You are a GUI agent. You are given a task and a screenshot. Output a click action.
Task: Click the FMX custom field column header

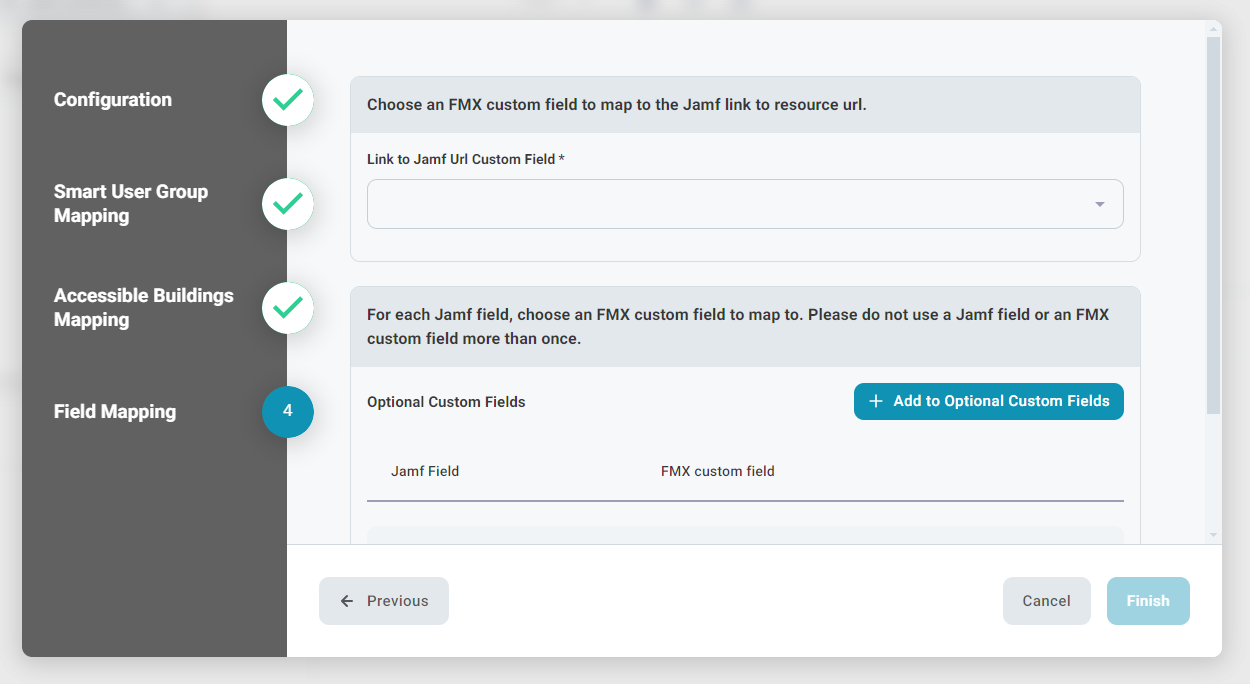click(x=718, y=471)
